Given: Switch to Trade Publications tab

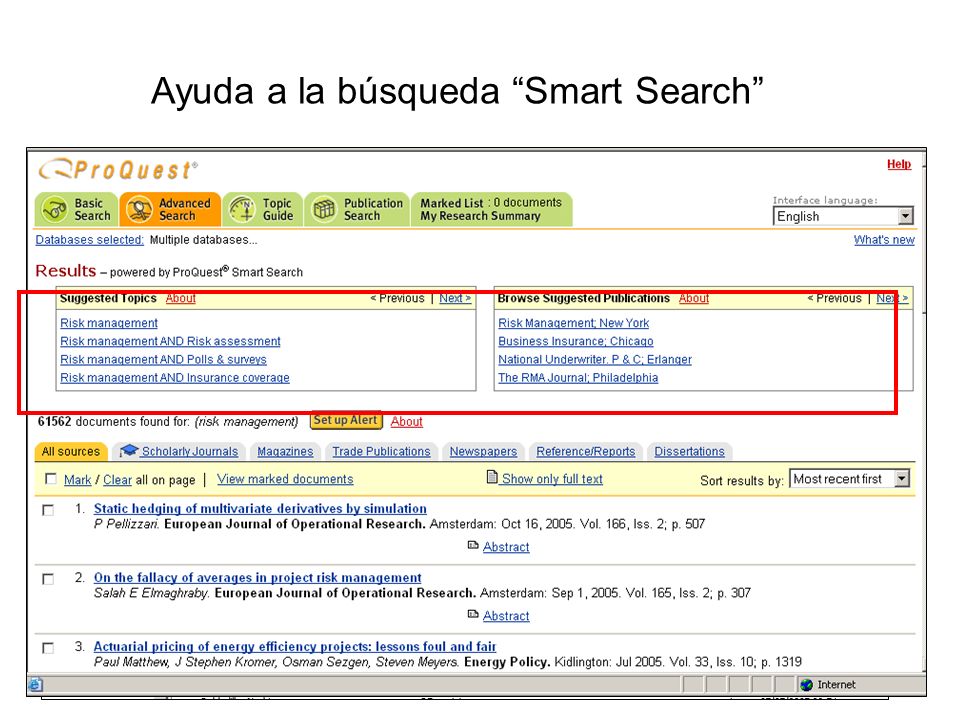Looking at the screenshot, I should click(381, 452).
